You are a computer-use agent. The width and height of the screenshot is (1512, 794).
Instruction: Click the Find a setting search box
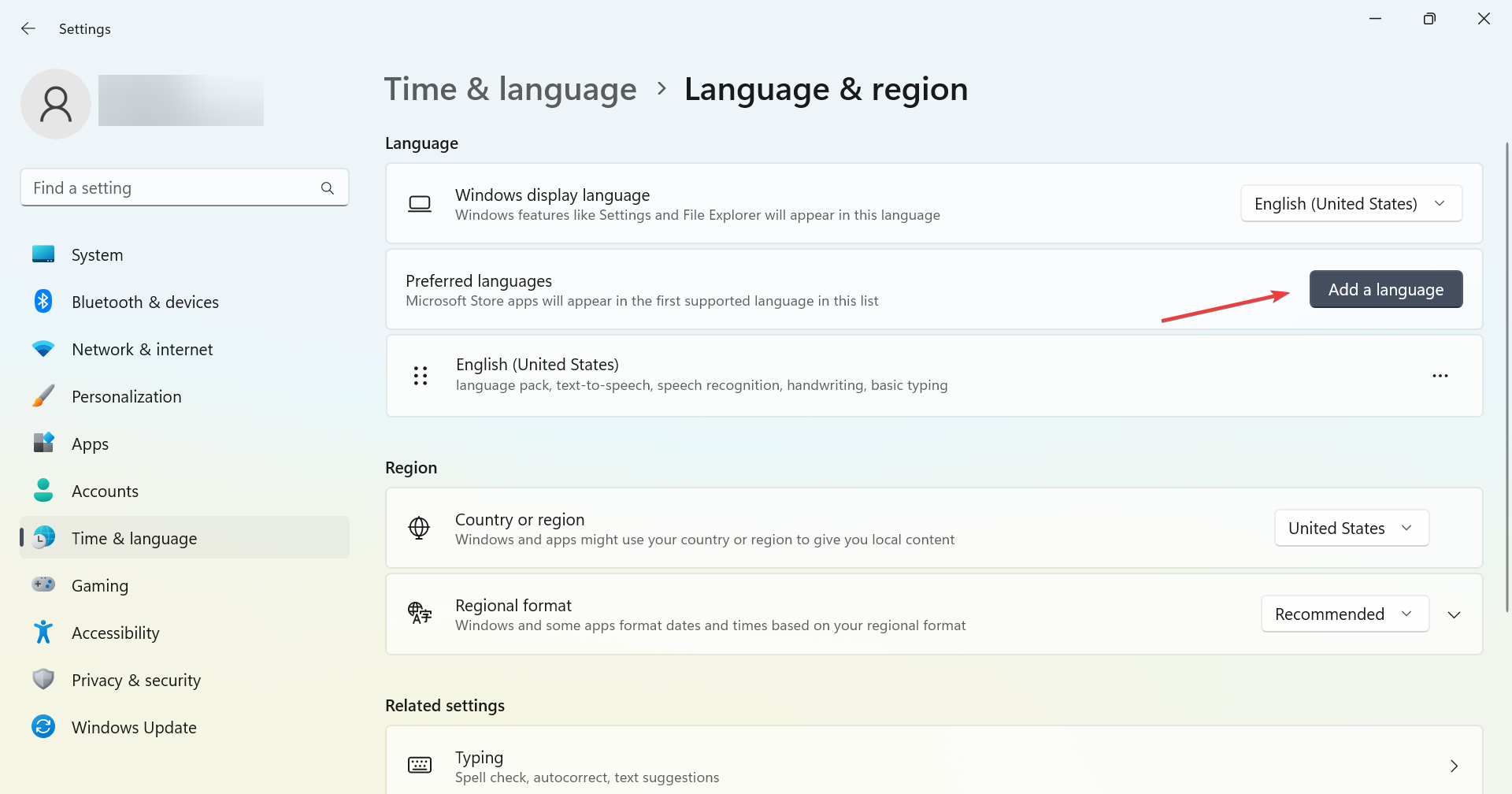coord(184,187)
